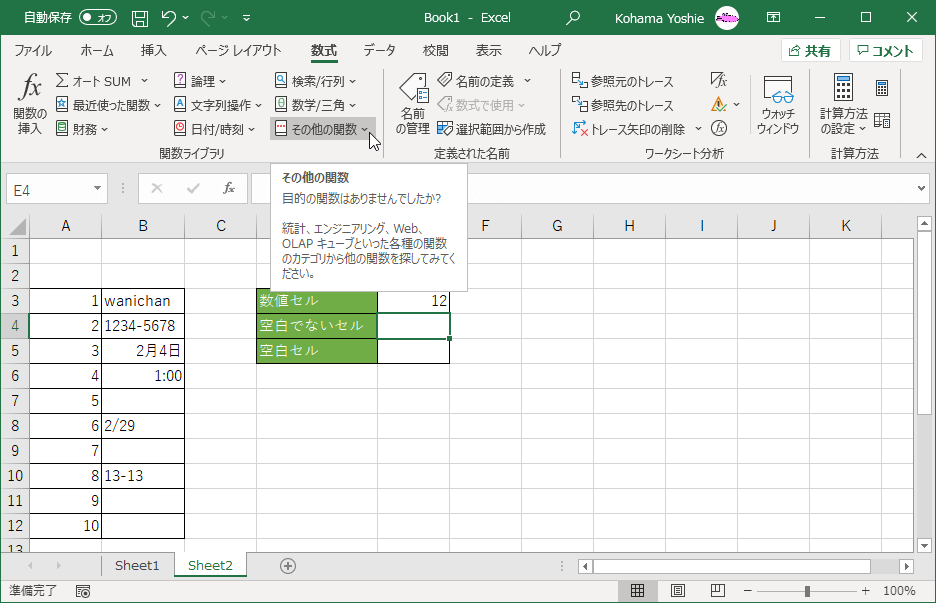Image resolution: width=936 pixels, height=603 pixels.
Task: Switch to the Home (ホーム) tab
Action: (x=97, y=51)
